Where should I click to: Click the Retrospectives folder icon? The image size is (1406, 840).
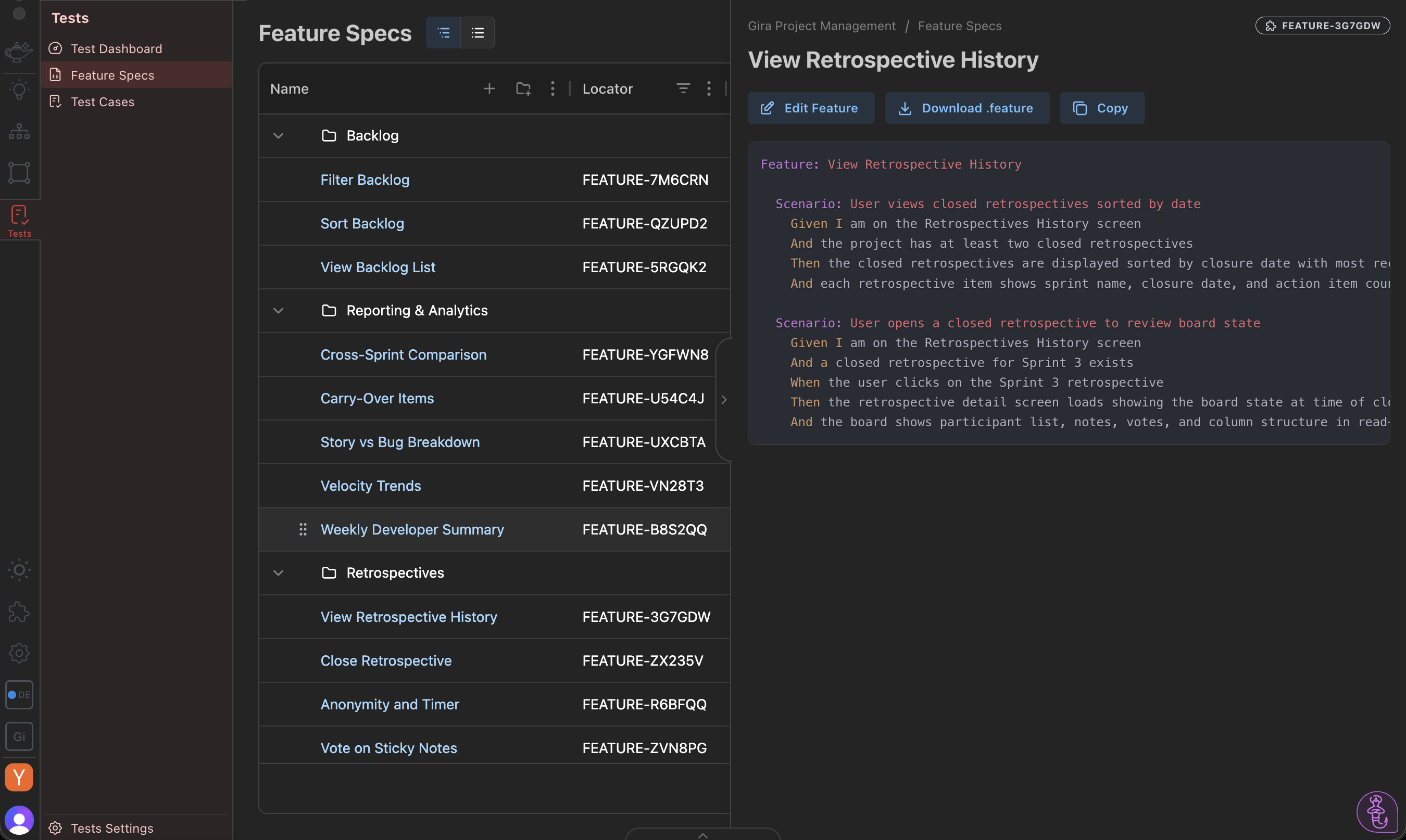point(329,573)
